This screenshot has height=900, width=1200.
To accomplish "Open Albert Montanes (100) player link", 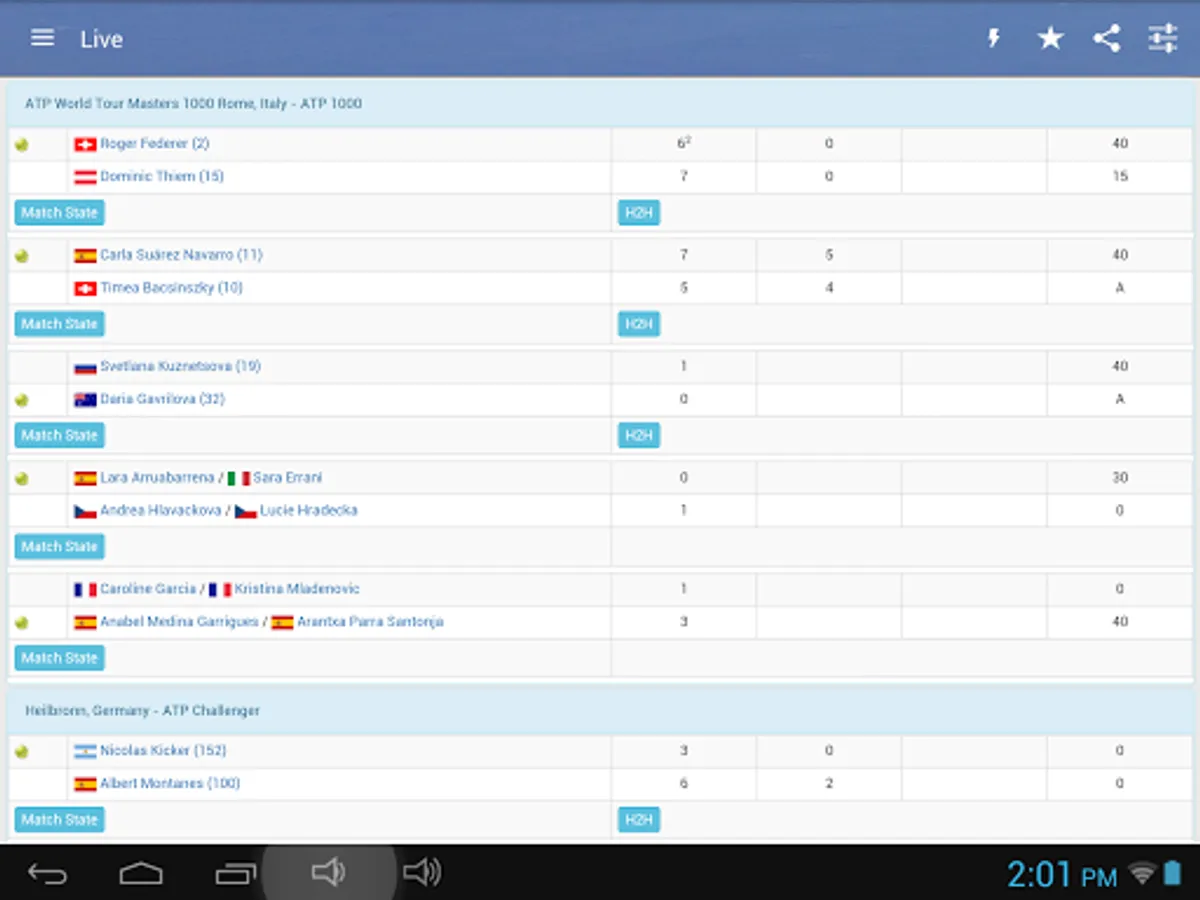I will coord(170,783).
